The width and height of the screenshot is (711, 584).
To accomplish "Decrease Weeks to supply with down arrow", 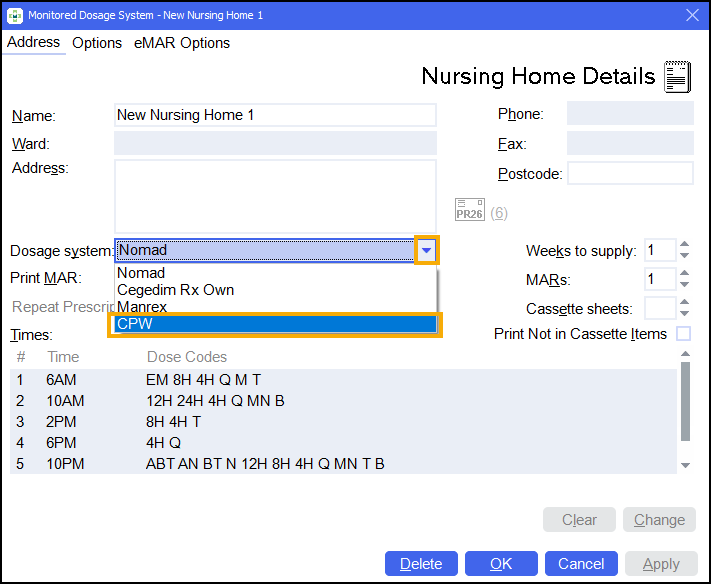I will point(685,256).
